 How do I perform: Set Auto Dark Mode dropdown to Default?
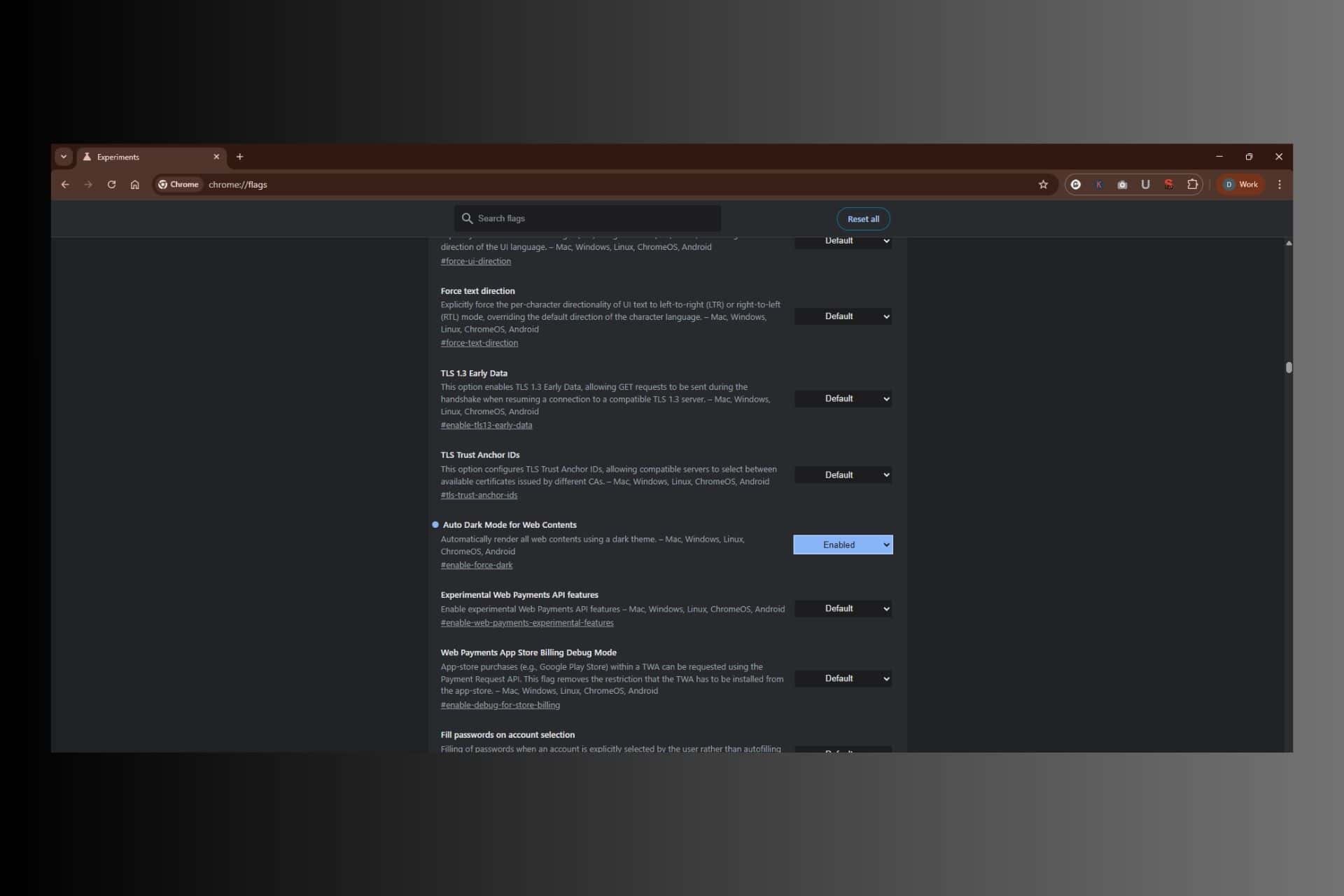[x=843, y=545]
